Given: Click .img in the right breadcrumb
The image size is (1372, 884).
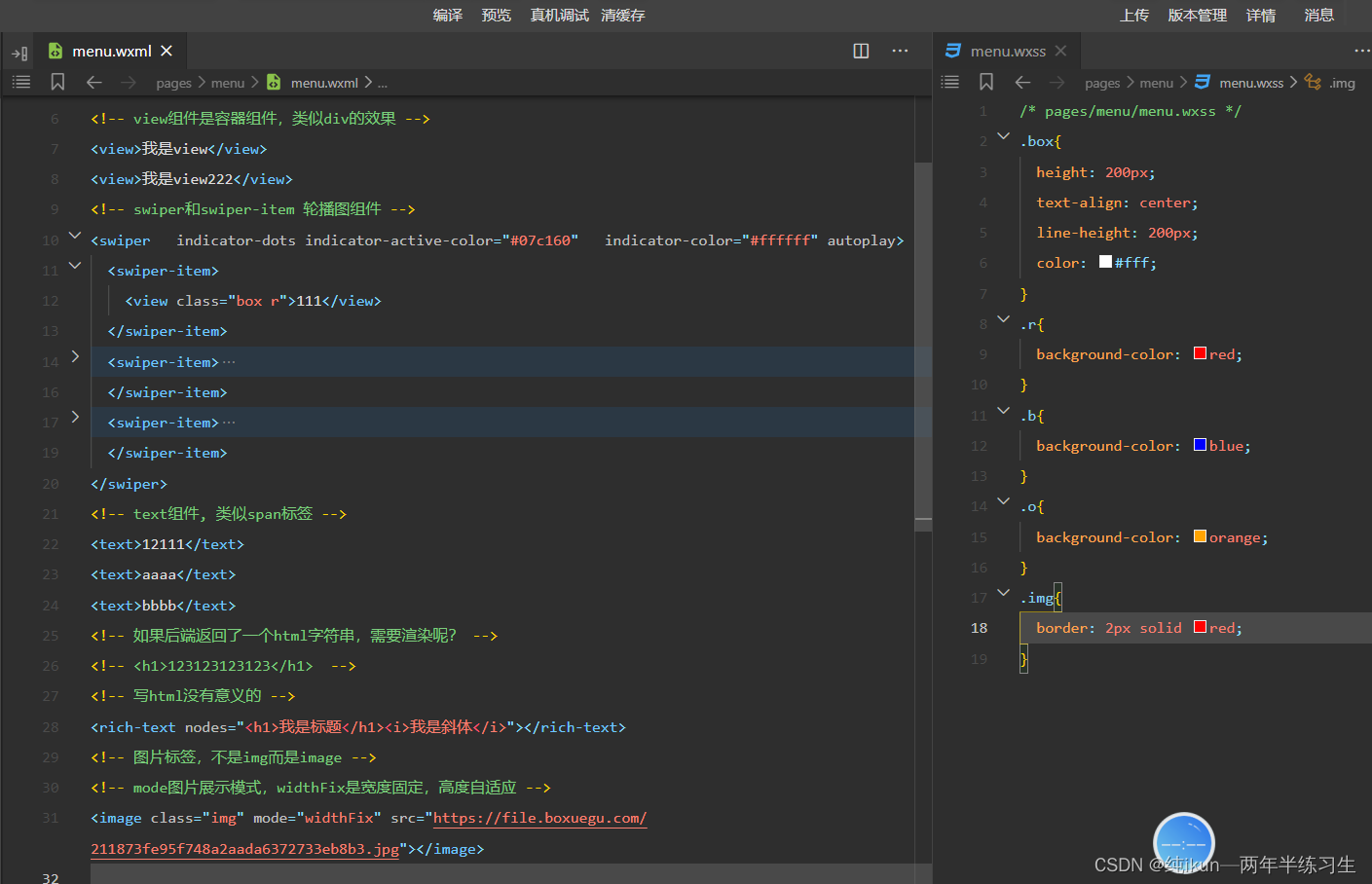Looking at the screenshot, I should point(1343,84).
